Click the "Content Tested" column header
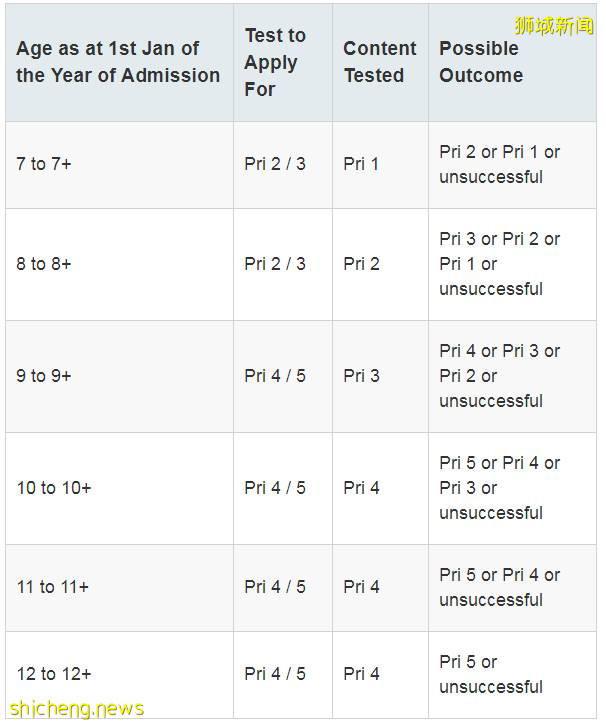 379,62
